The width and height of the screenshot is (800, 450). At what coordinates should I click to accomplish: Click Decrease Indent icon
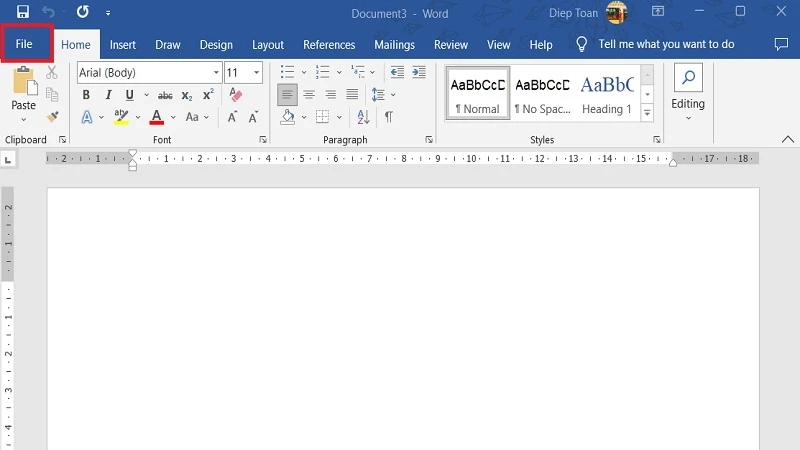(x=397, y=72)
